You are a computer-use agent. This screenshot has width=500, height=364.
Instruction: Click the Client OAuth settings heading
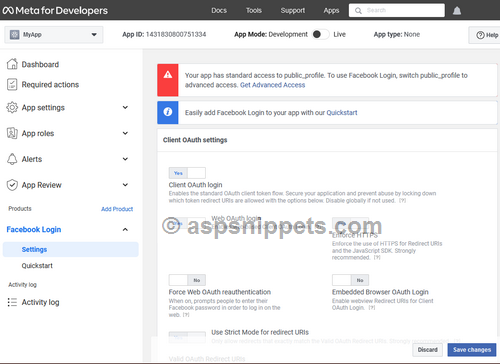195,140
